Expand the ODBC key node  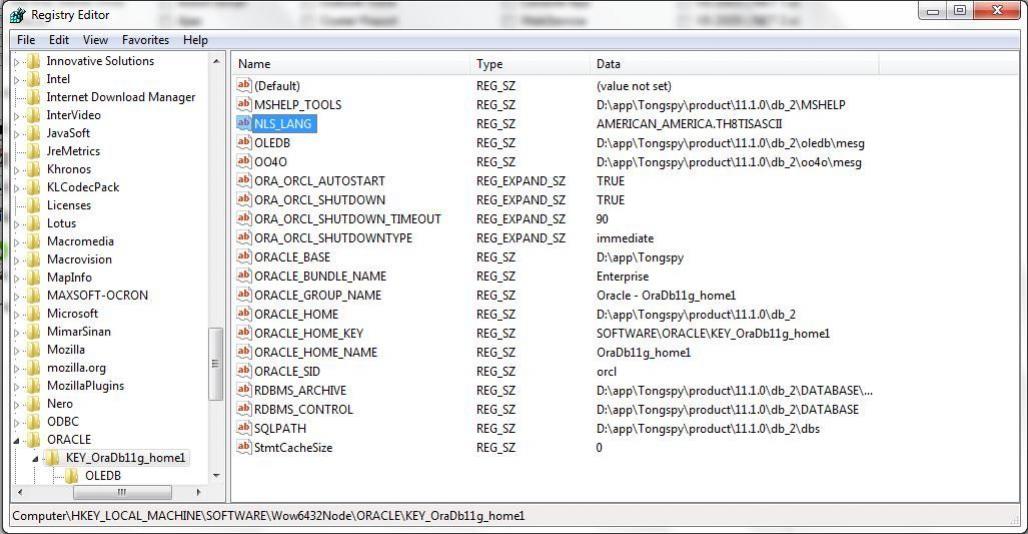point(17,423)
